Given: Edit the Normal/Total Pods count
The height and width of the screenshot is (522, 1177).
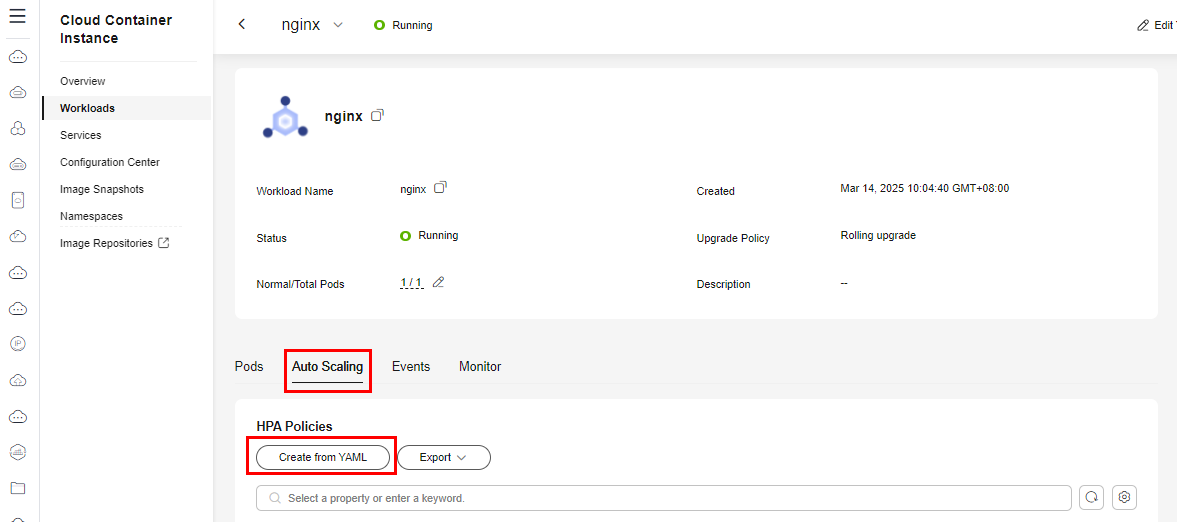Looking at the screenshot, I should click(x=438, y=282).
